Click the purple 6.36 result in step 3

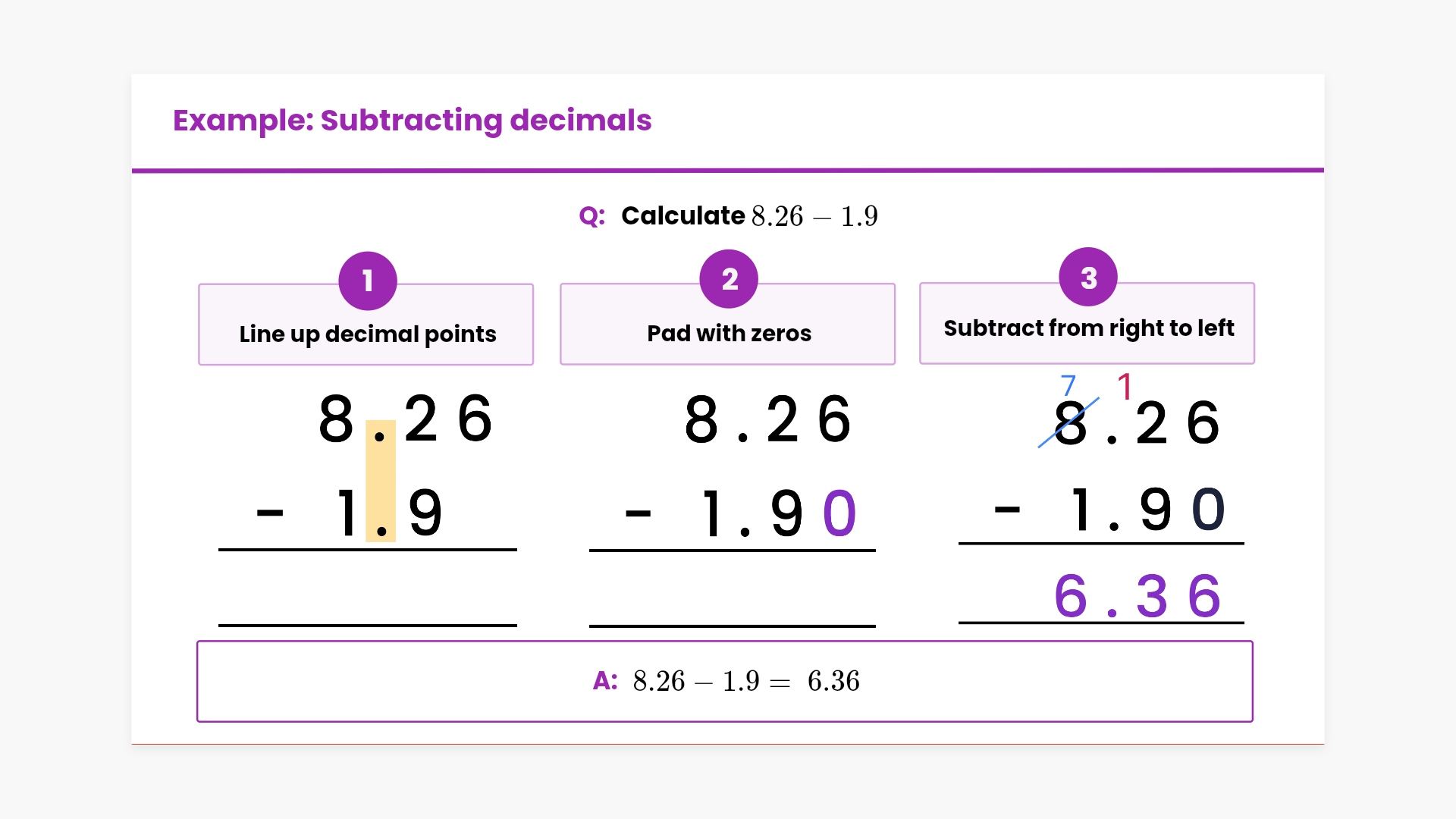(1137, 596)
